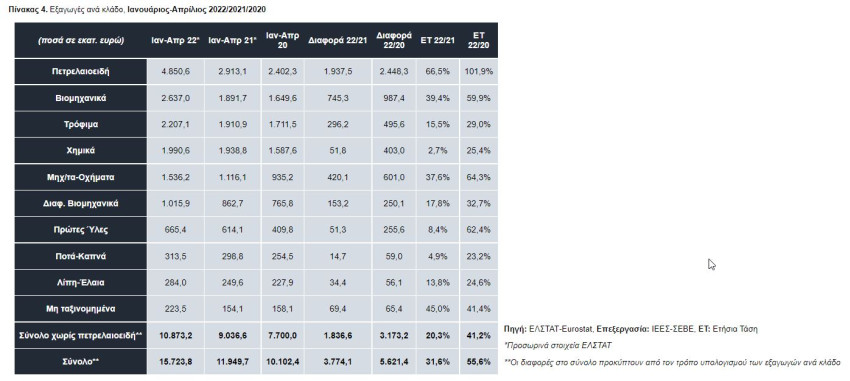Select the 101,9% percentage cell
850x381 pixels.
click(x=479, y=72)
